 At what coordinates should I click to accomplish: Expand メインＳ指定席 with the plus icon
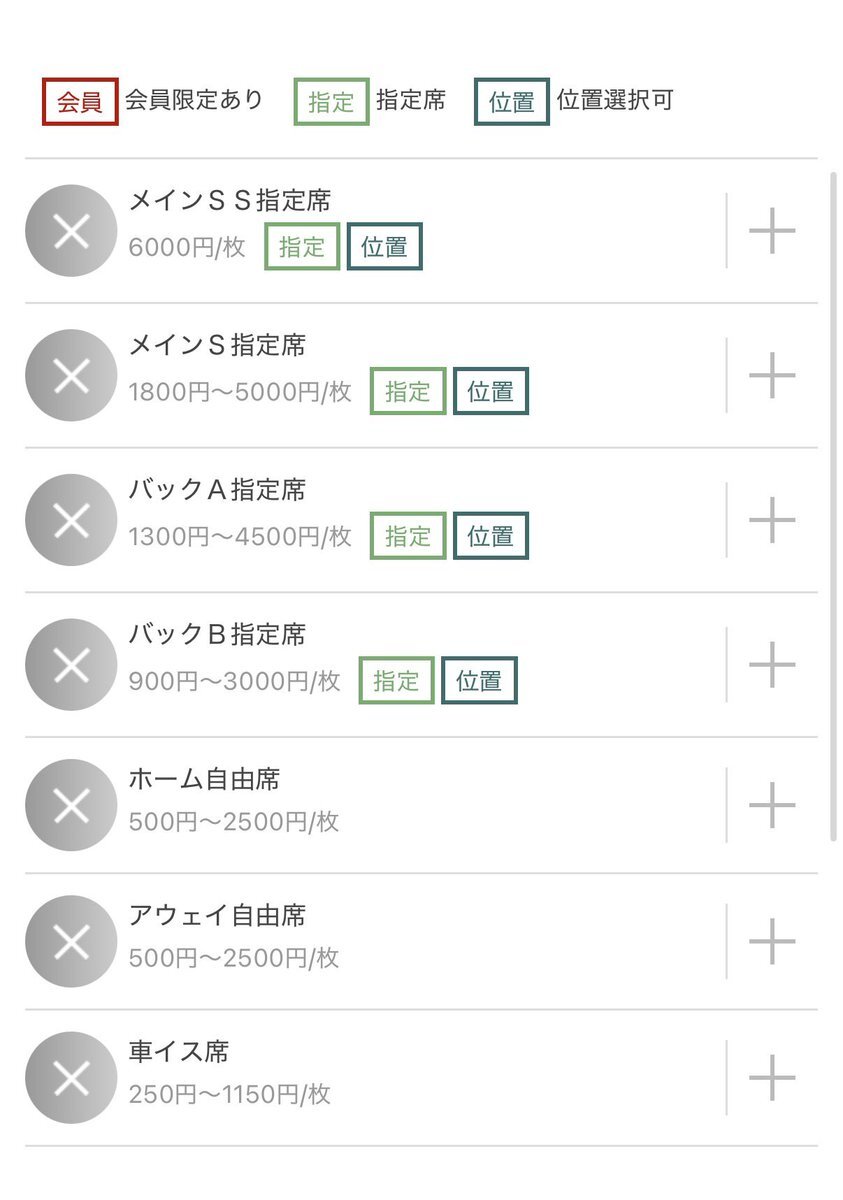pos(772,376)
